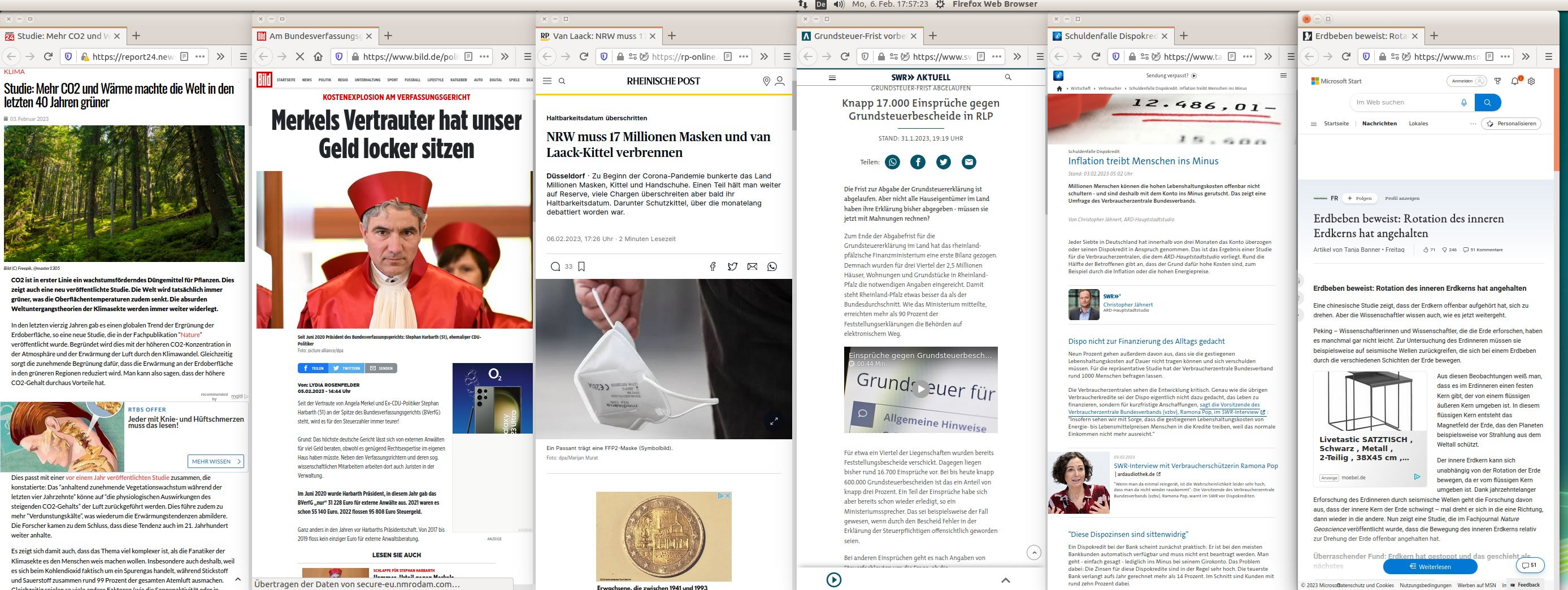Expand the mask photo to fullscreen

click(x=774, y=421)
